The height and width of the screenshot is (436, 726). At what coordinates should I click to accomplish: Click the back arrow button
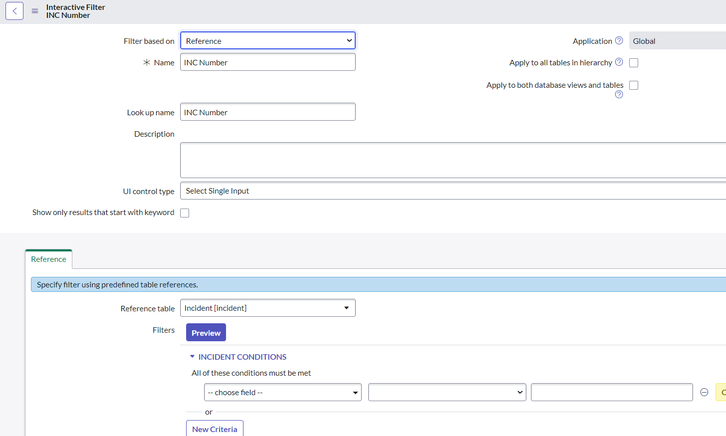tap(14, 11)
